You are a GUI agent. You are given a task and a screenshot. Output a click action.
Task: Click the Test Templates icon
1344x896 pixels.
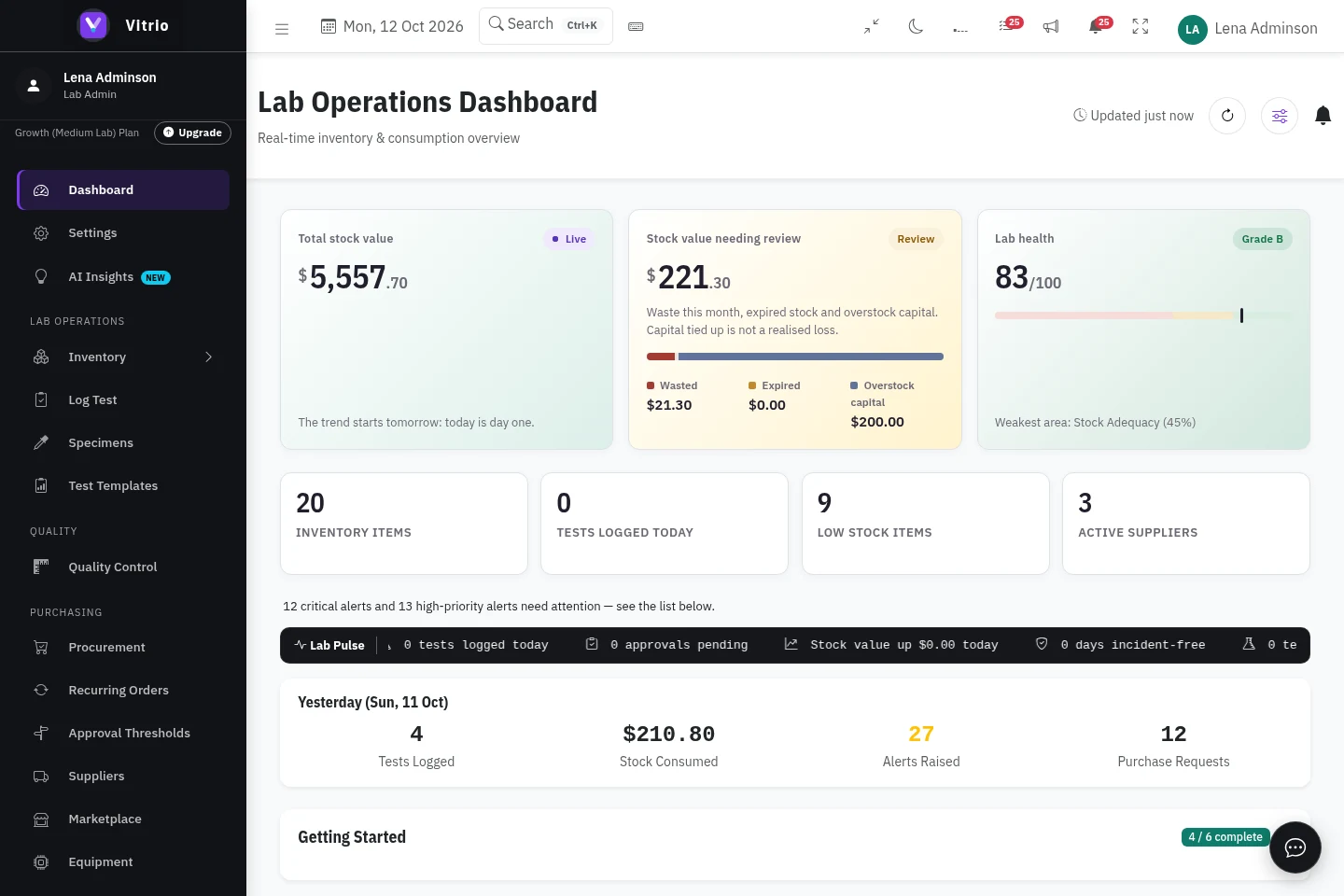(41, 486)
